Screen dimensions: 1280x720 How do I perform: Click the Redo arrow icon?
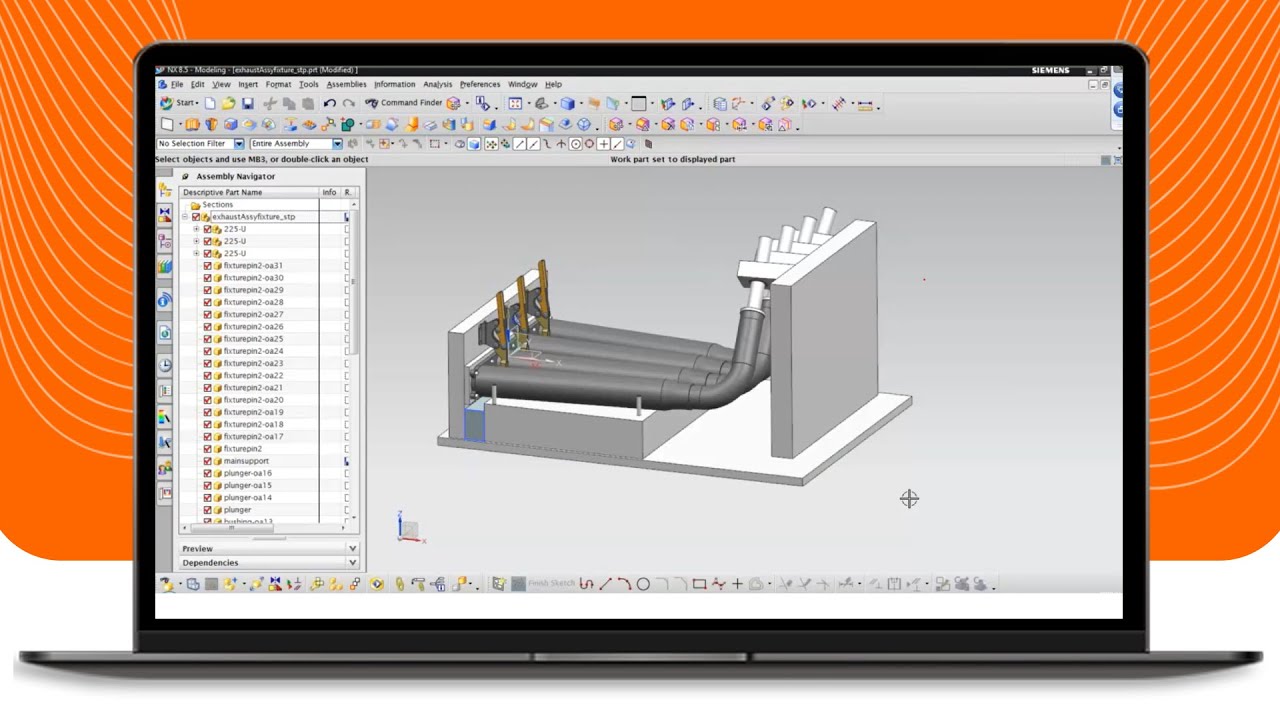[349, 103]
